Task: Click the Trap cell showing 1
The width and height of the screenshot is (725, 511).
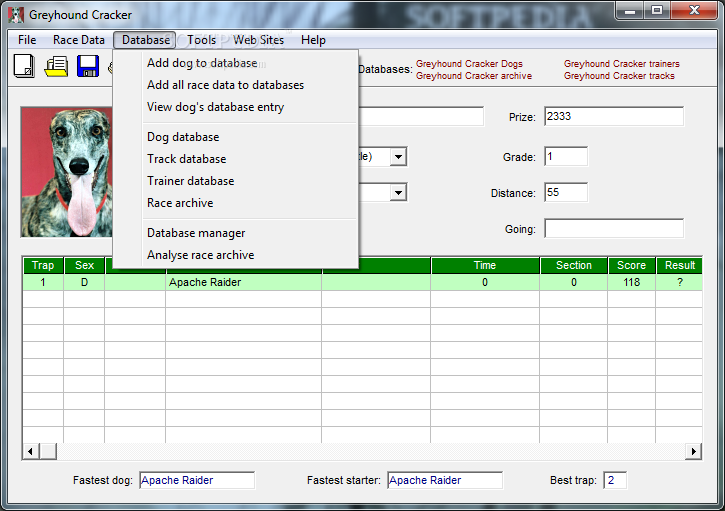Action: pos(43,283)
